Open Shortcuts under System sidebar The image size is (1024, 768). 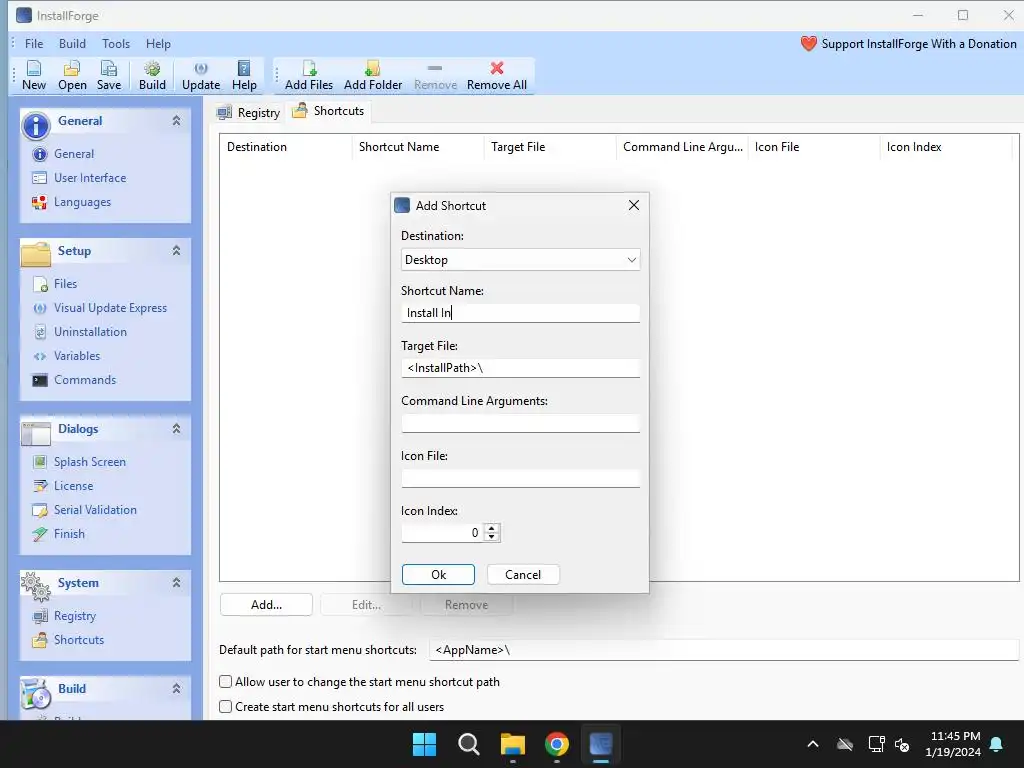[x=78, y=640]
